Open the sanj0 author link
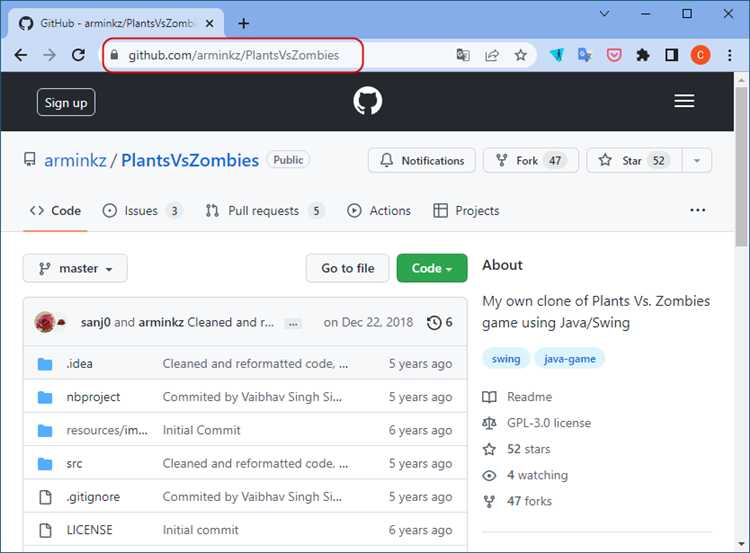The width and height of the screenshot is (750, 553). [96, 322]
